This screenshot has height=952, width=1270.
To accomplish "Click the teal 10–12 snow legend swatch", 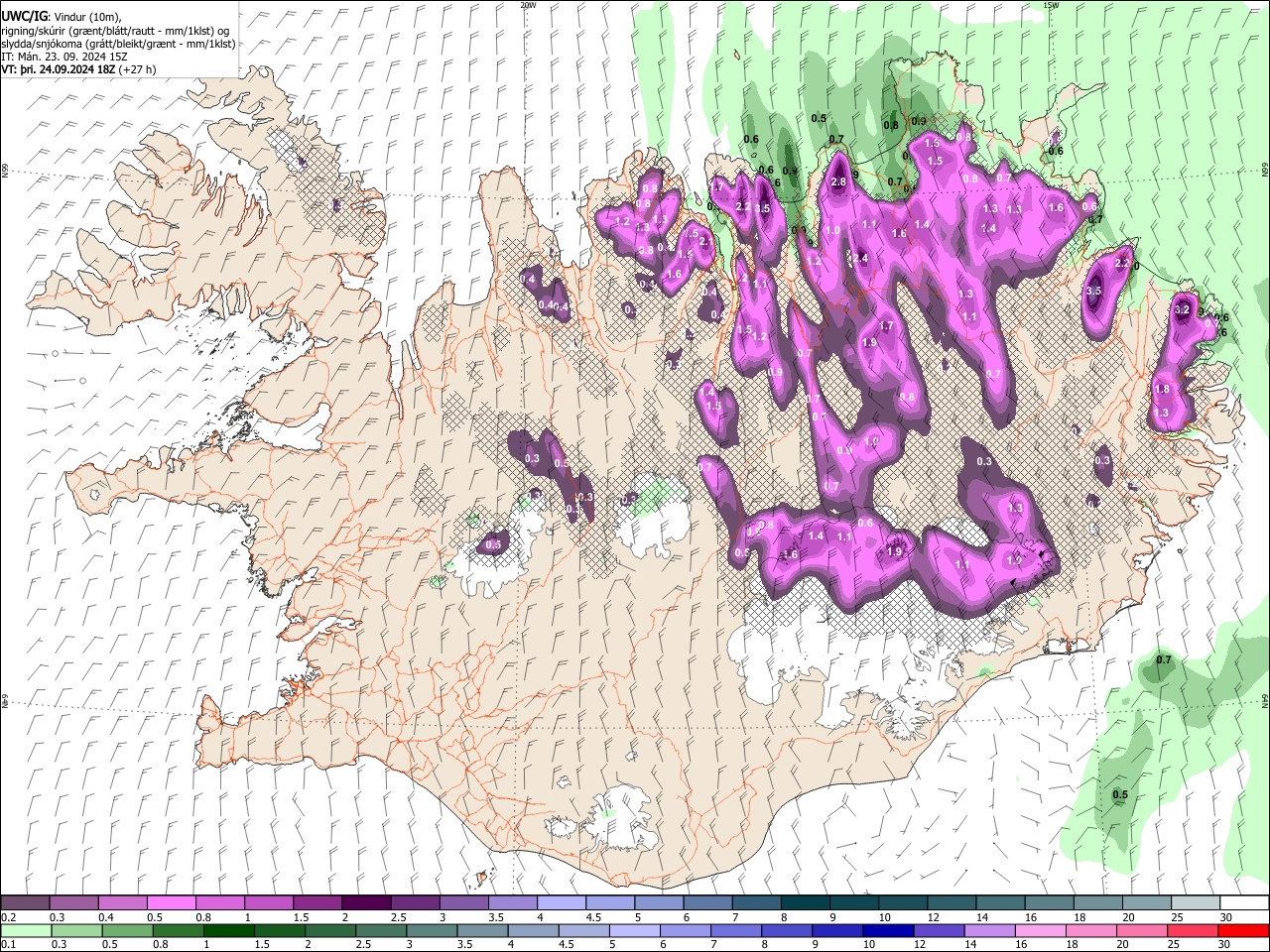I will point(902,903).
